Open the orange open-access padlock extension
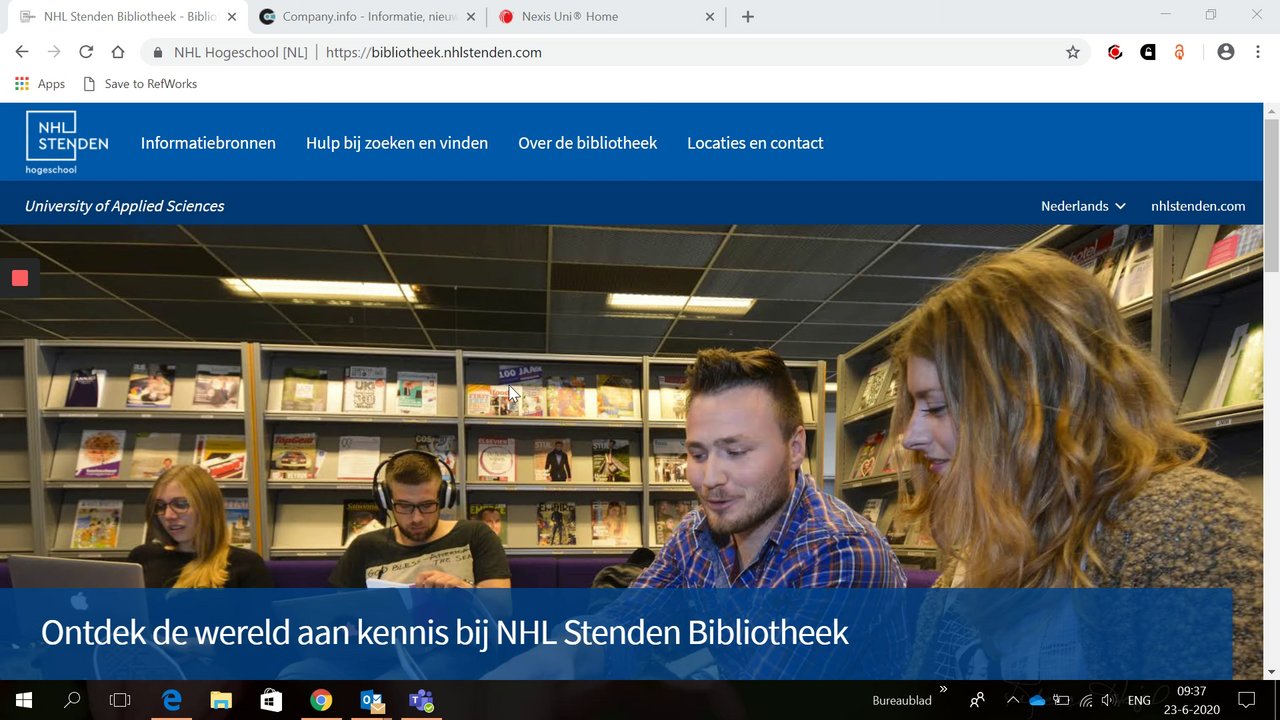 click(x=1179, y=52)
